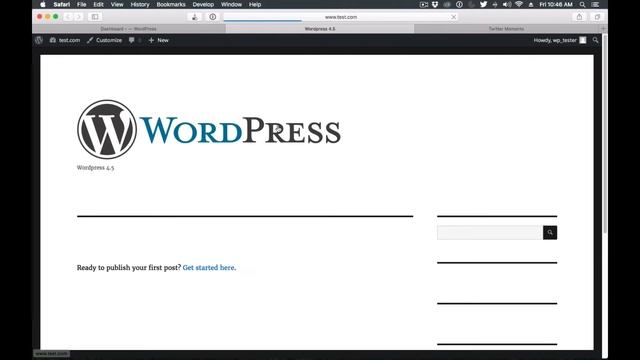Show all tabs overview
The image size is (640, 360).
(x=597, y=17)
